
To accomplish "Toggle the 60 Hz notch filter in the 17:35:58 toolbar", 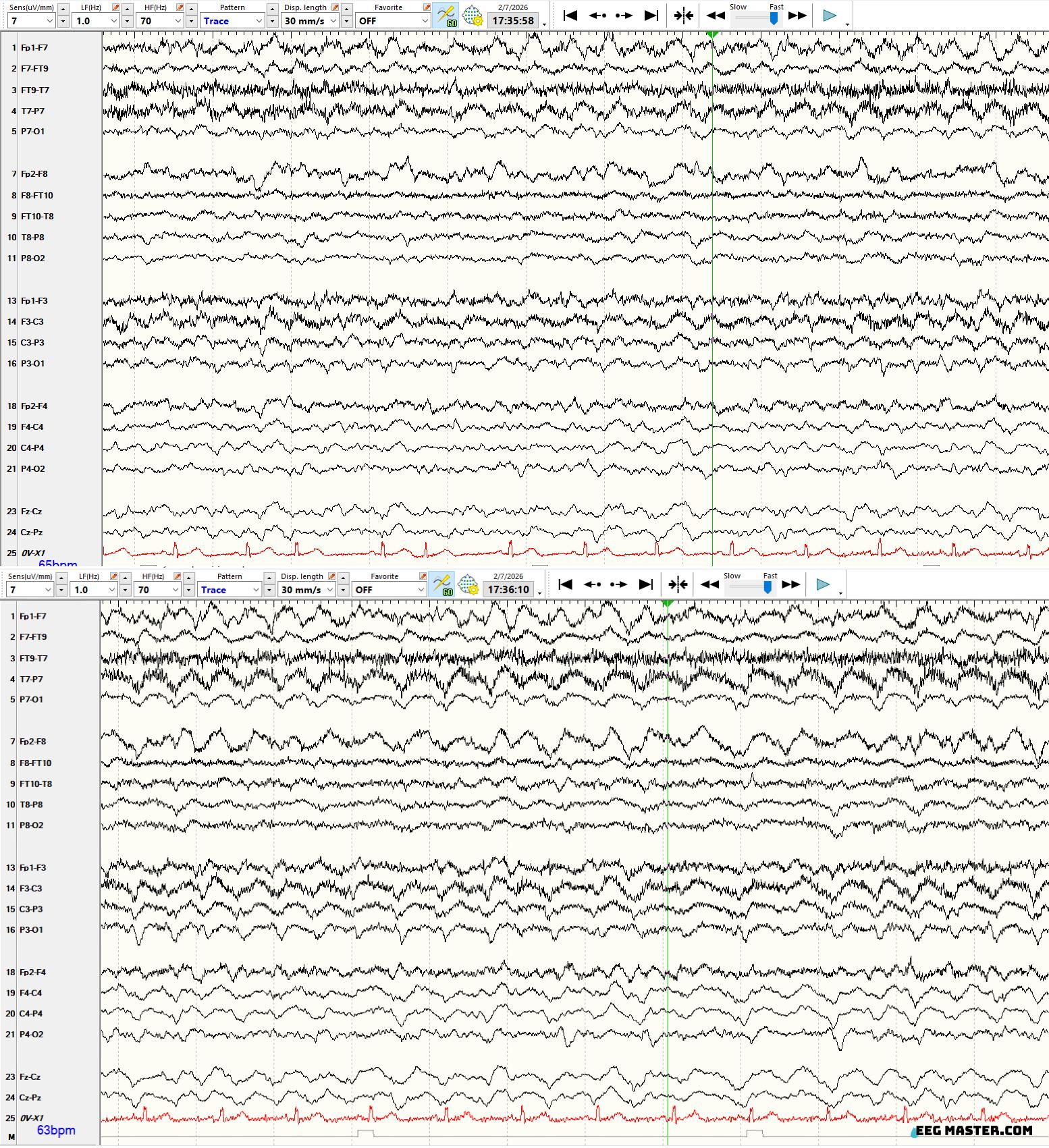I will [x=446, y=16].
